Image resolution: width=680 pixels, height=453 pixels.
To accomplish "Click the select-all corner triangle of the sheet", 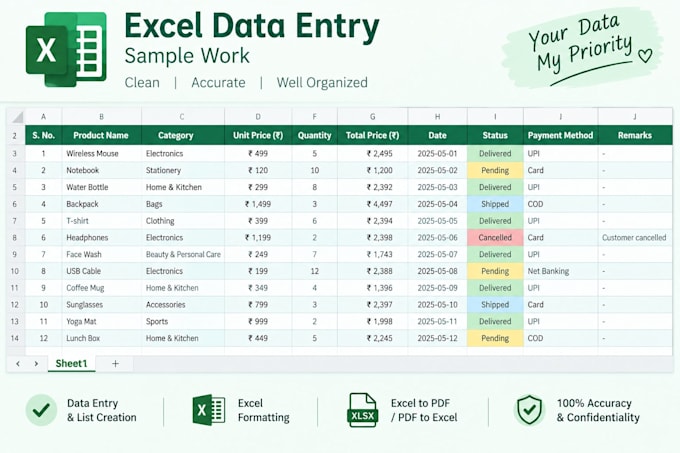I will tap(17, 117).
